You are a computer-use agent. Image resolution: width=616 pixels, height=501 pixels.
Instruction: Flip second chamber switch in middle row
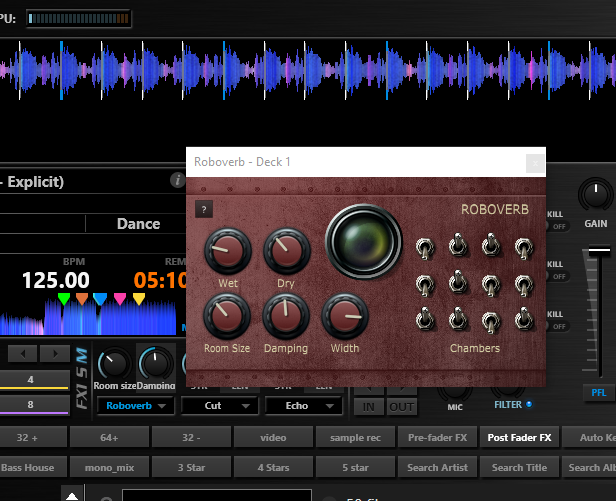[458, 281]
